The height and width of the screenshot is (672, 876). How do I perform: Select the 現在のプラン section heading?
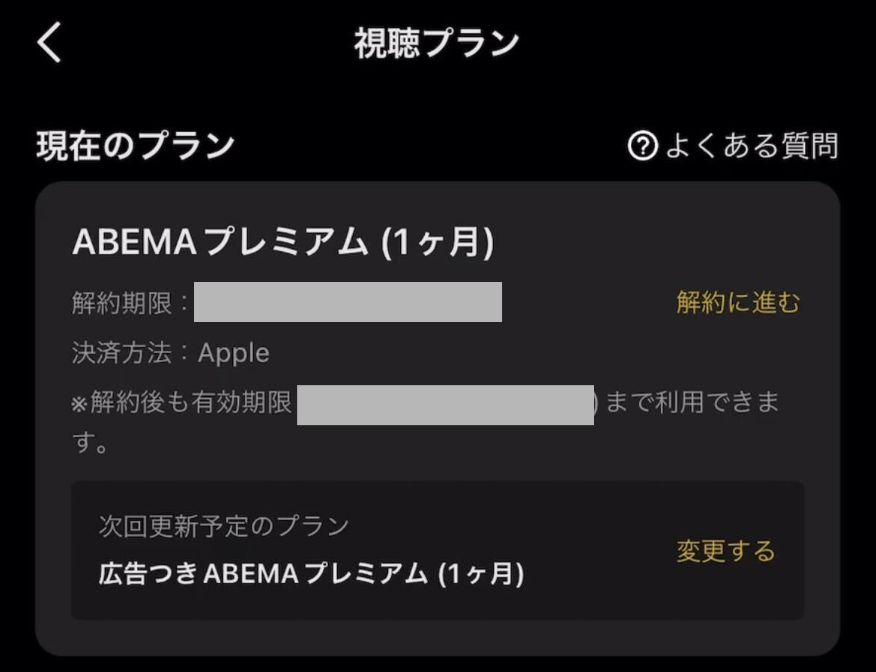click(x=135, y=146)
